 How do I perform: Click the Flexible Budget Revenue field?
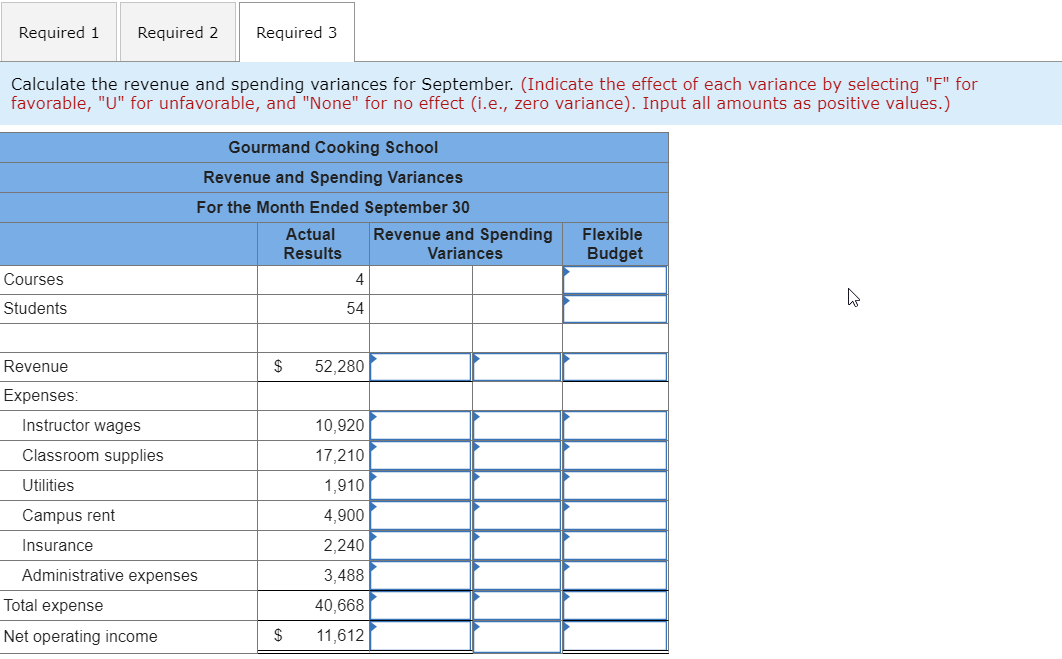coord(614,366)
